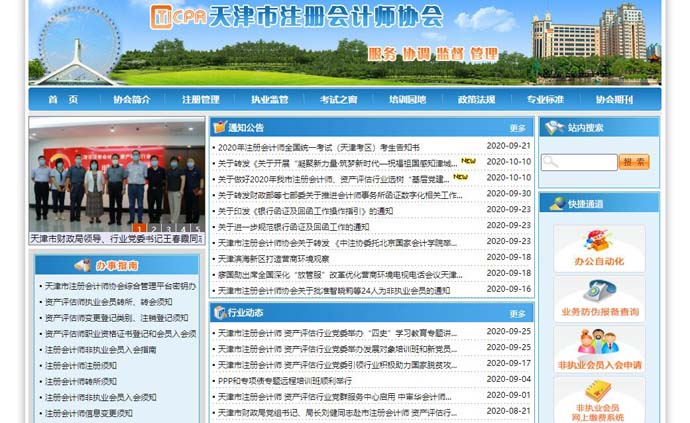This screenshot has height=423, width=690.
Task: Select slide 4 in photo carousel
Action: point(183,228)
